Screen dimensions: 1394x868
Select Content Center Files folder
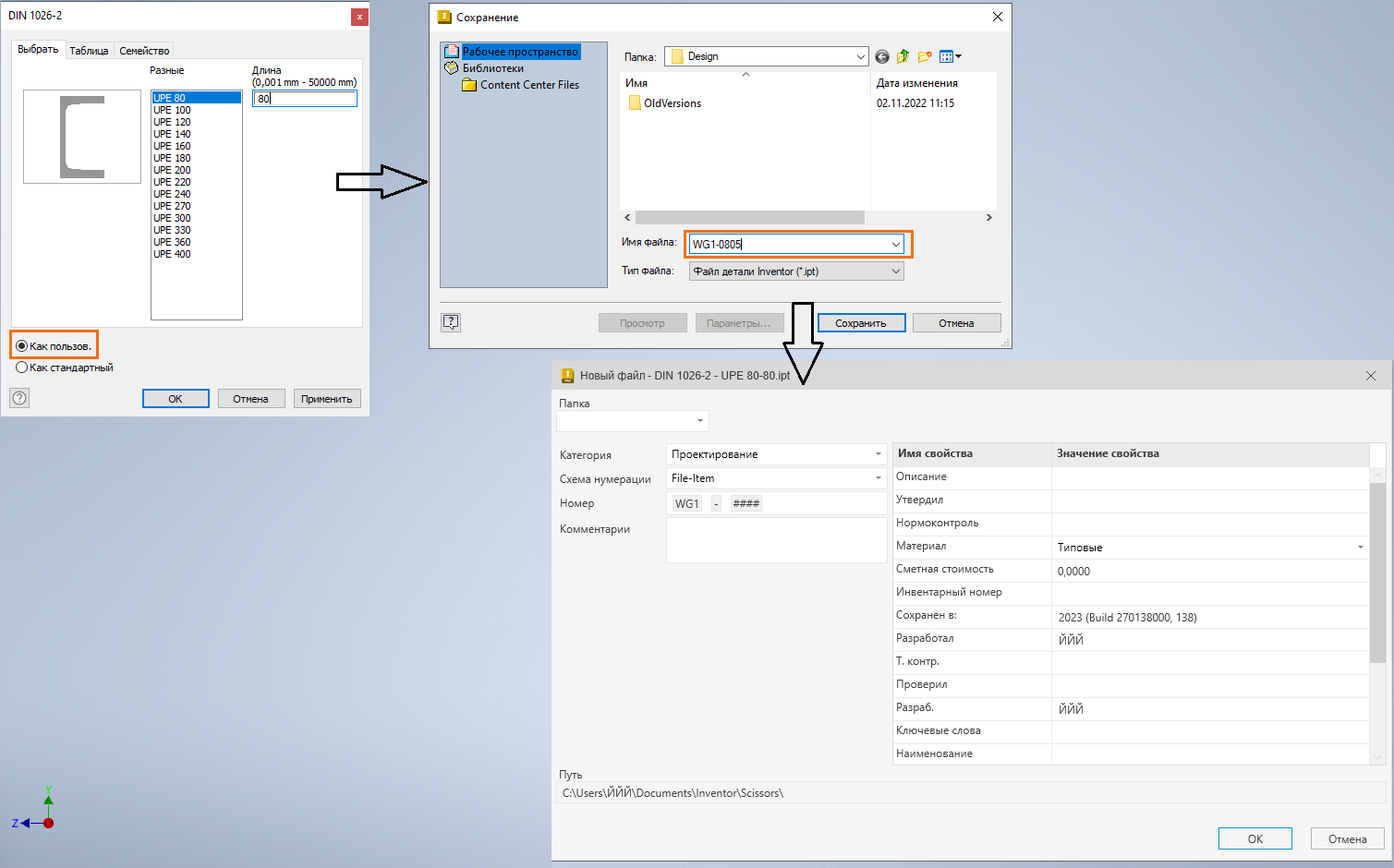529,85
